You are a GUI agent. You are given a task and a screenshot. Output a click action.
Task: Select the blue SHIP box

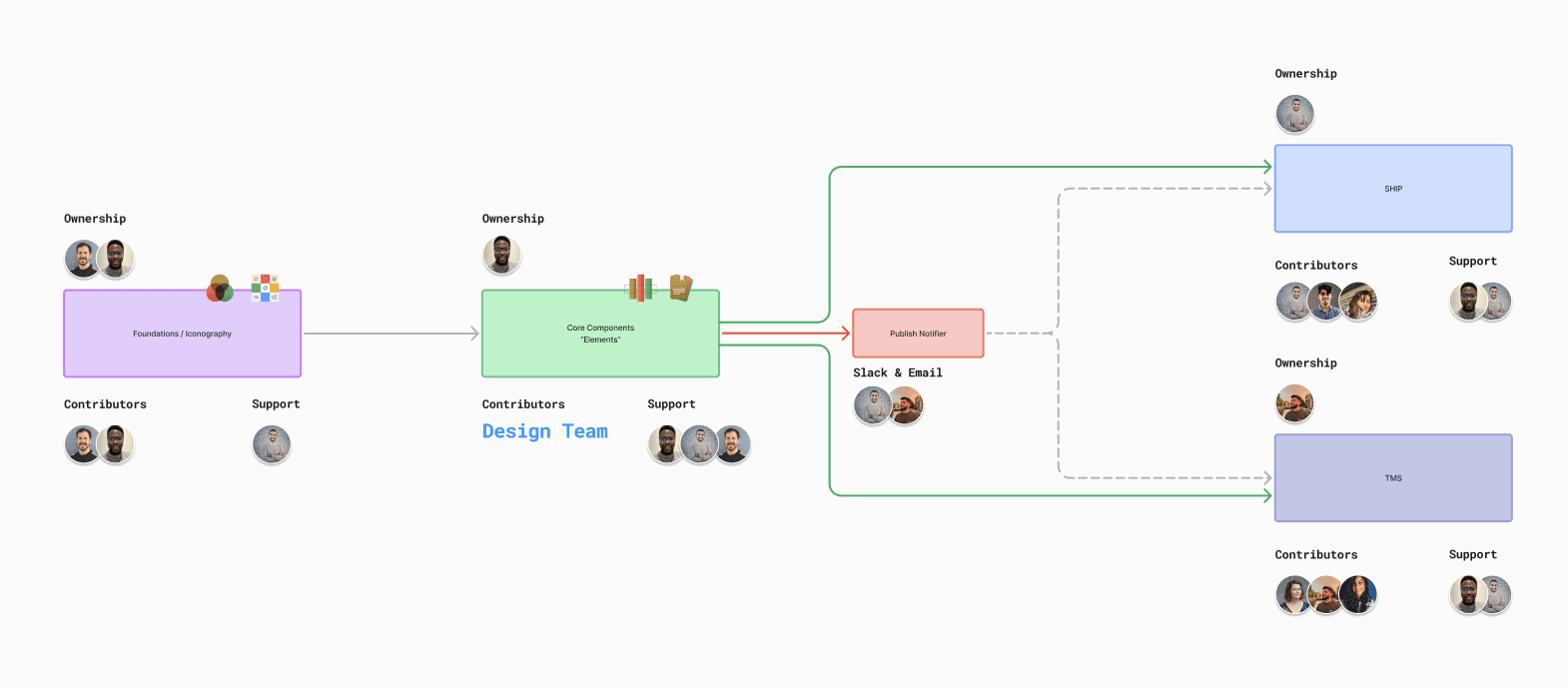click(1392, 189)
